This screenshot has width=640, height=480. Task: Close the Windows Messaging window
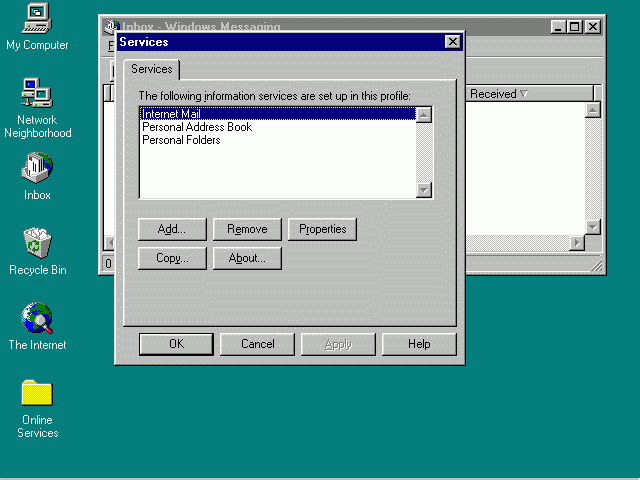[x=593, y=27]
